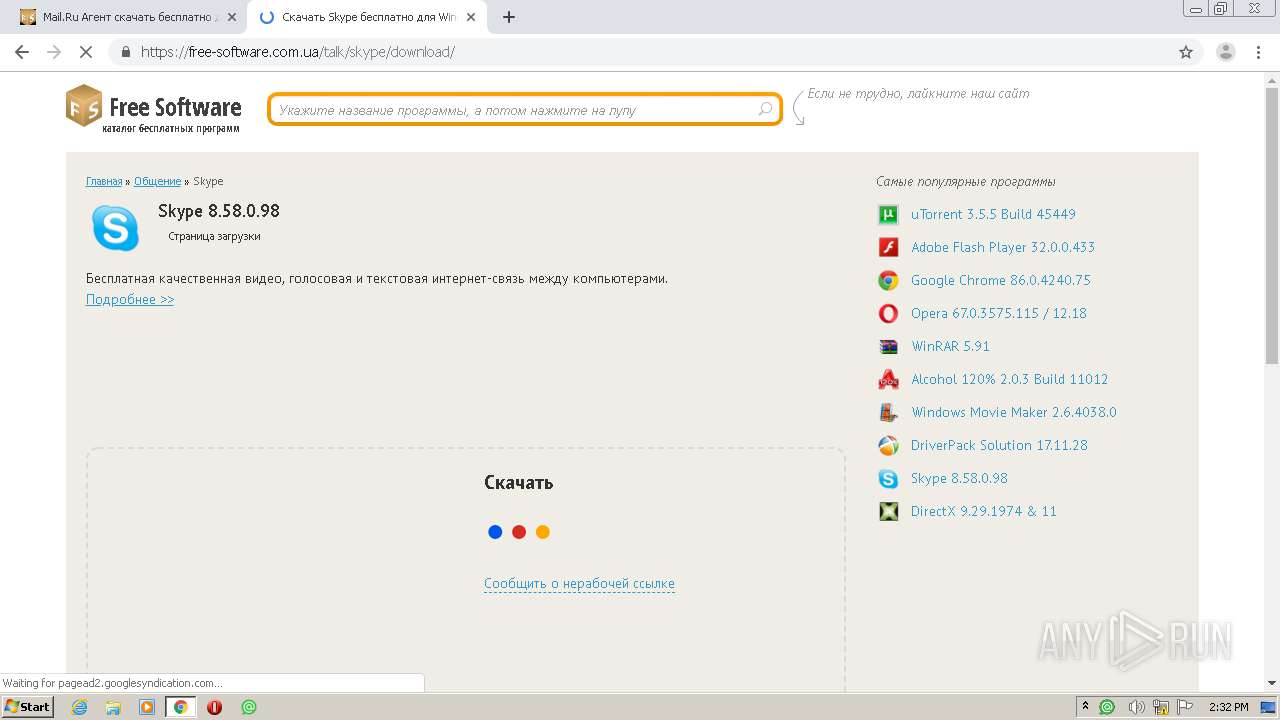
Task: Click the DriverPack Solution icon
Action: [x=888, y=445]
